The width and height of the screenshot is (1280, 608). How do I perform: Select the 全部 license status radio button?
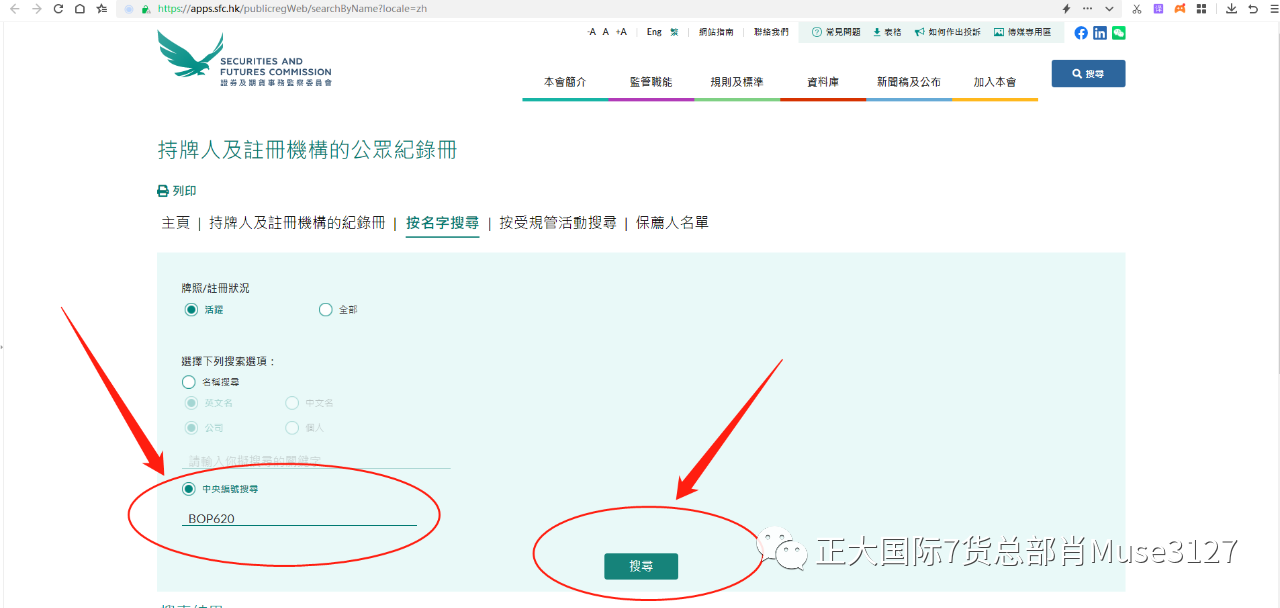click(325, 310)
